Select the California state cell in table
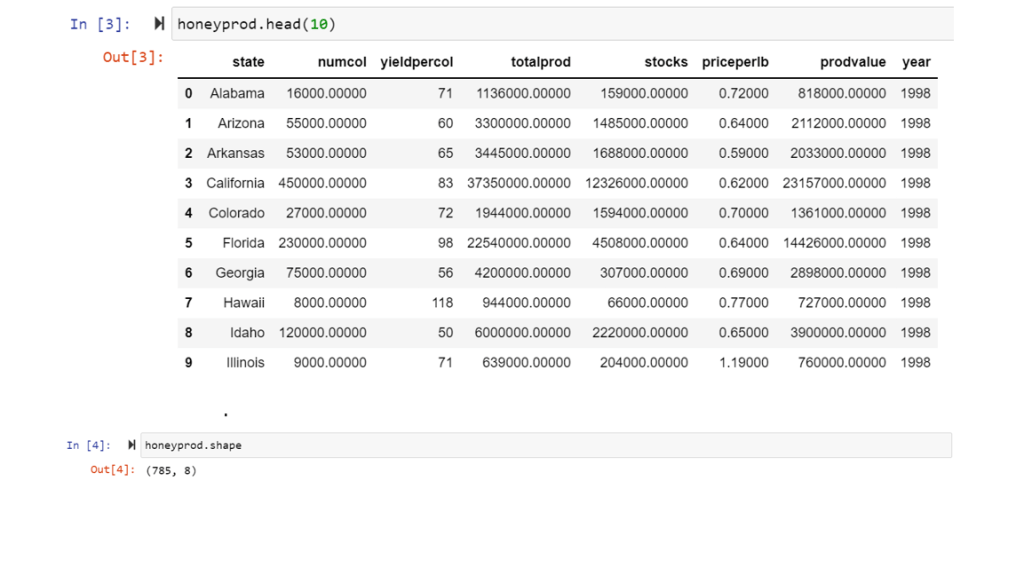The height and width of the screenshot is (575, 1024). pos(235,183)
